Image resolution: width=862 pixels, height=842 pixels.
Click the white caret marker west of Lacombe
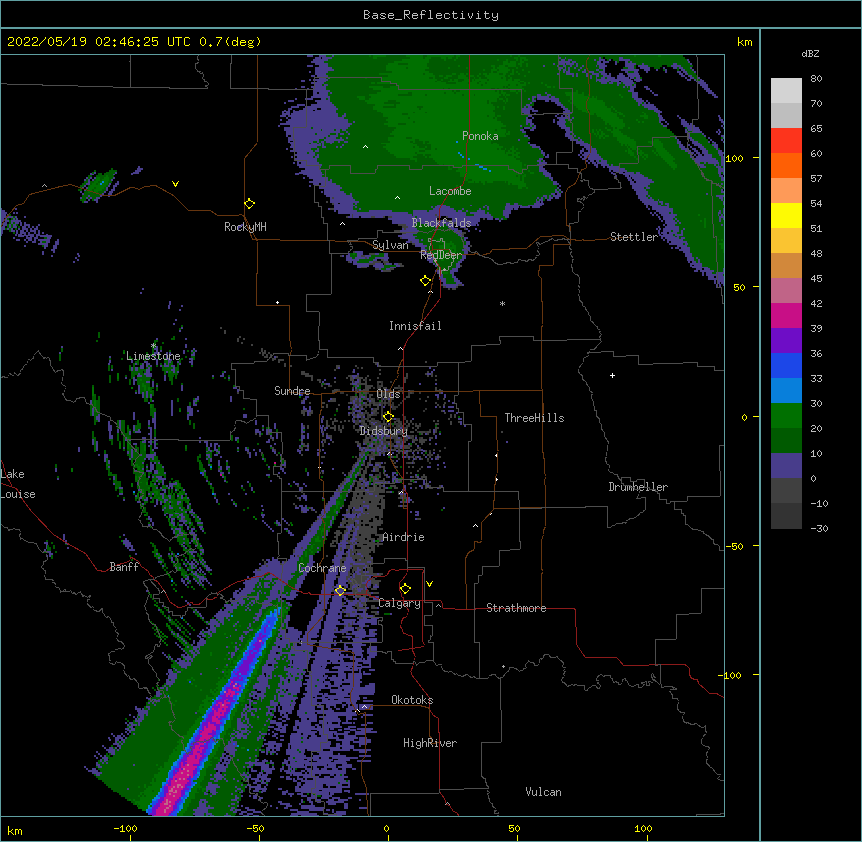coord(397,197)
